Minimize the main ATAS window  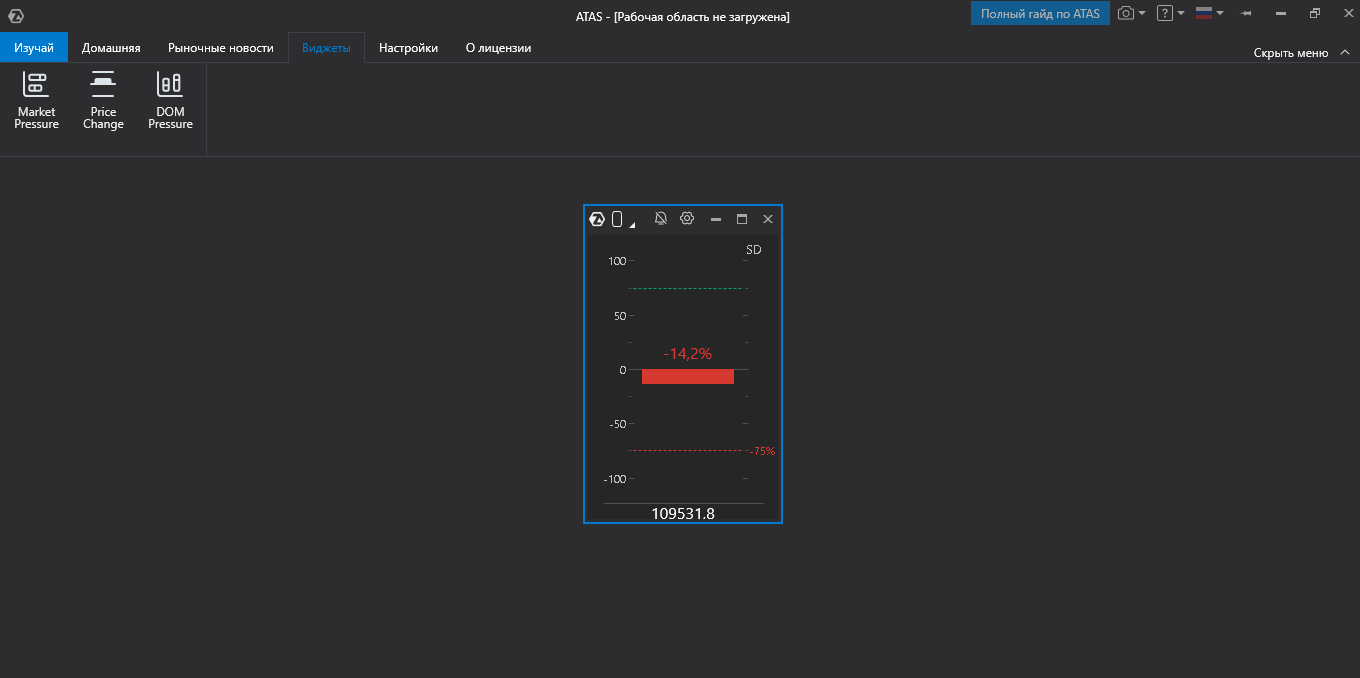1281,14
